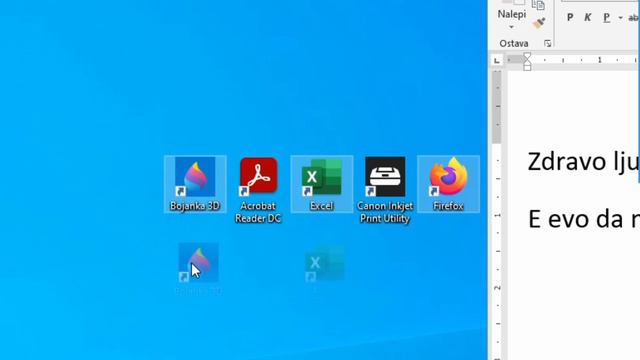Toggle italic (K) formatting in Word

587,18
